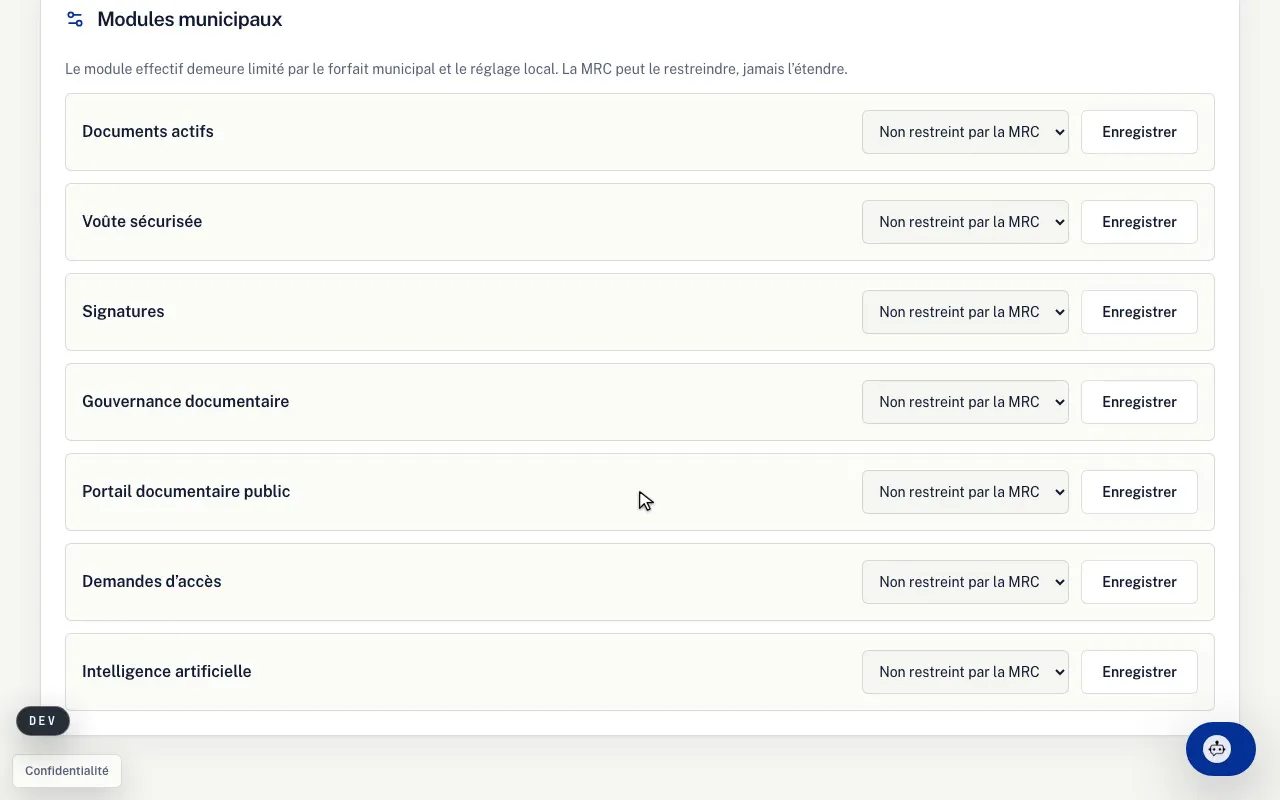Click Enregistrer for Gouvernance documentaire
The image size is (1280, 800).
click(x=1139, y=402)
